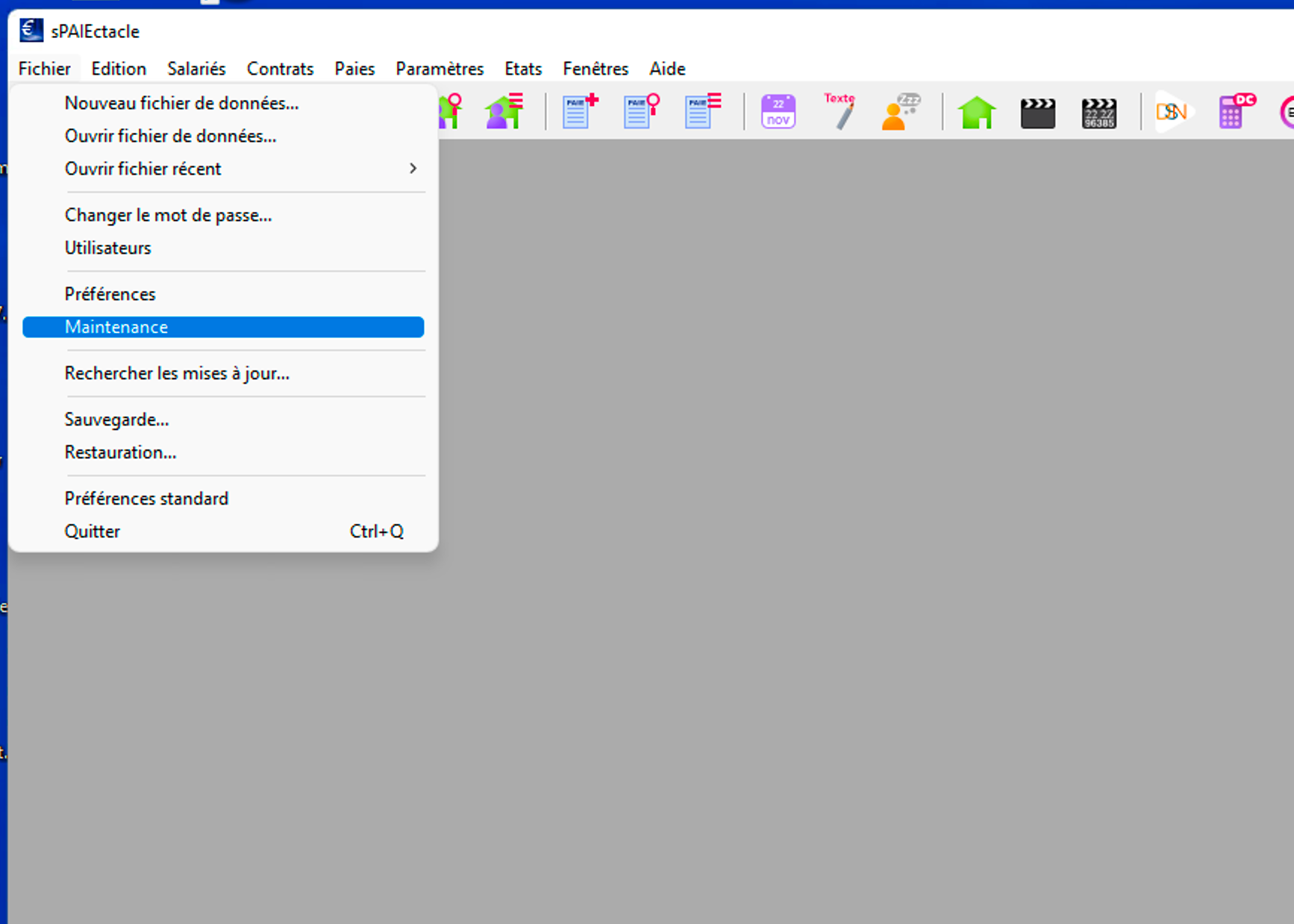Open the Salariés menu

click(x=196, y=69)
